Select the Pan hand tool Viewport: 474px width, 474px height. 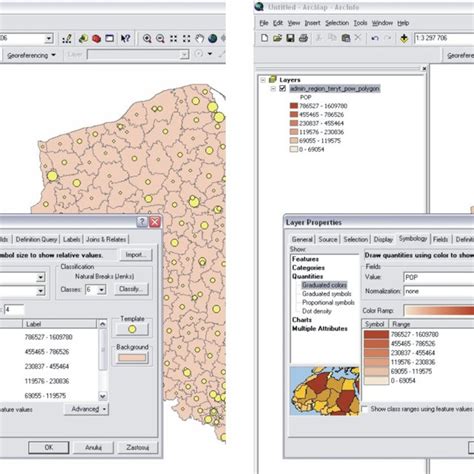pos(199,39)
